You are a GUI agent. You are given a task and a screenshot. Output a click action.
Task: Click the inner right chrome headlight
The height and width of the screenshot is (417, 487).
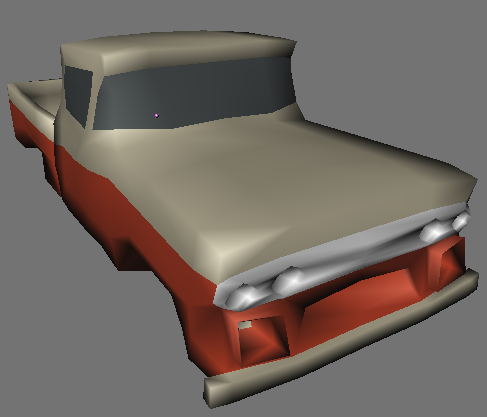[x=433, y=231]
